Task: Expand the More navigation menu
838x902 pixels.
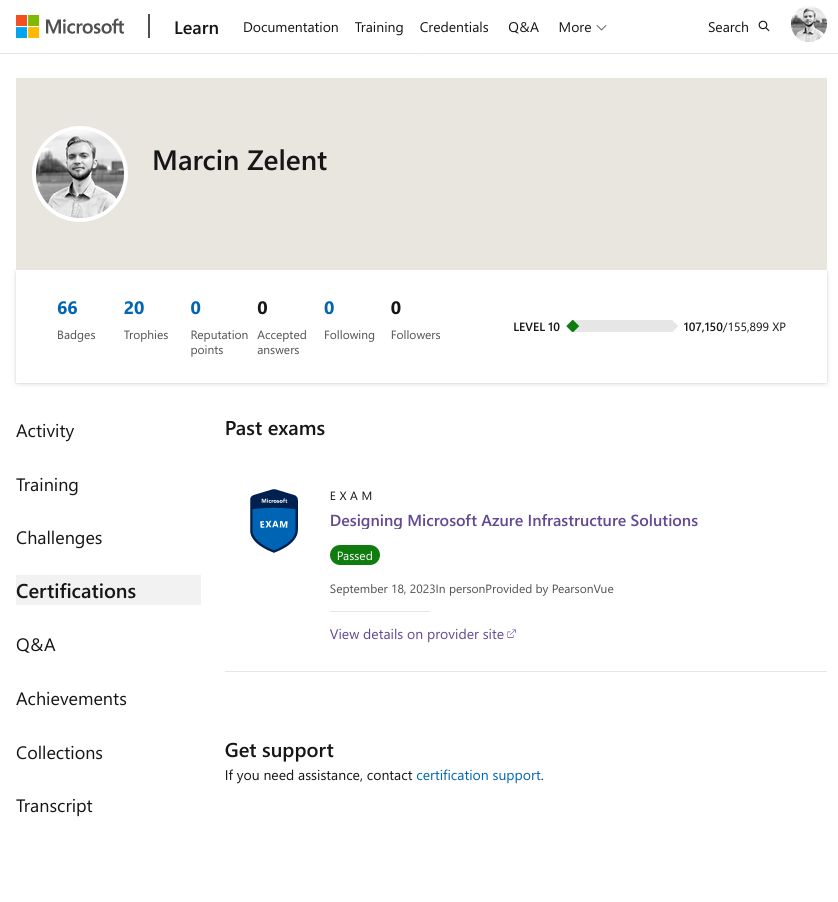Action: (582, 27)
